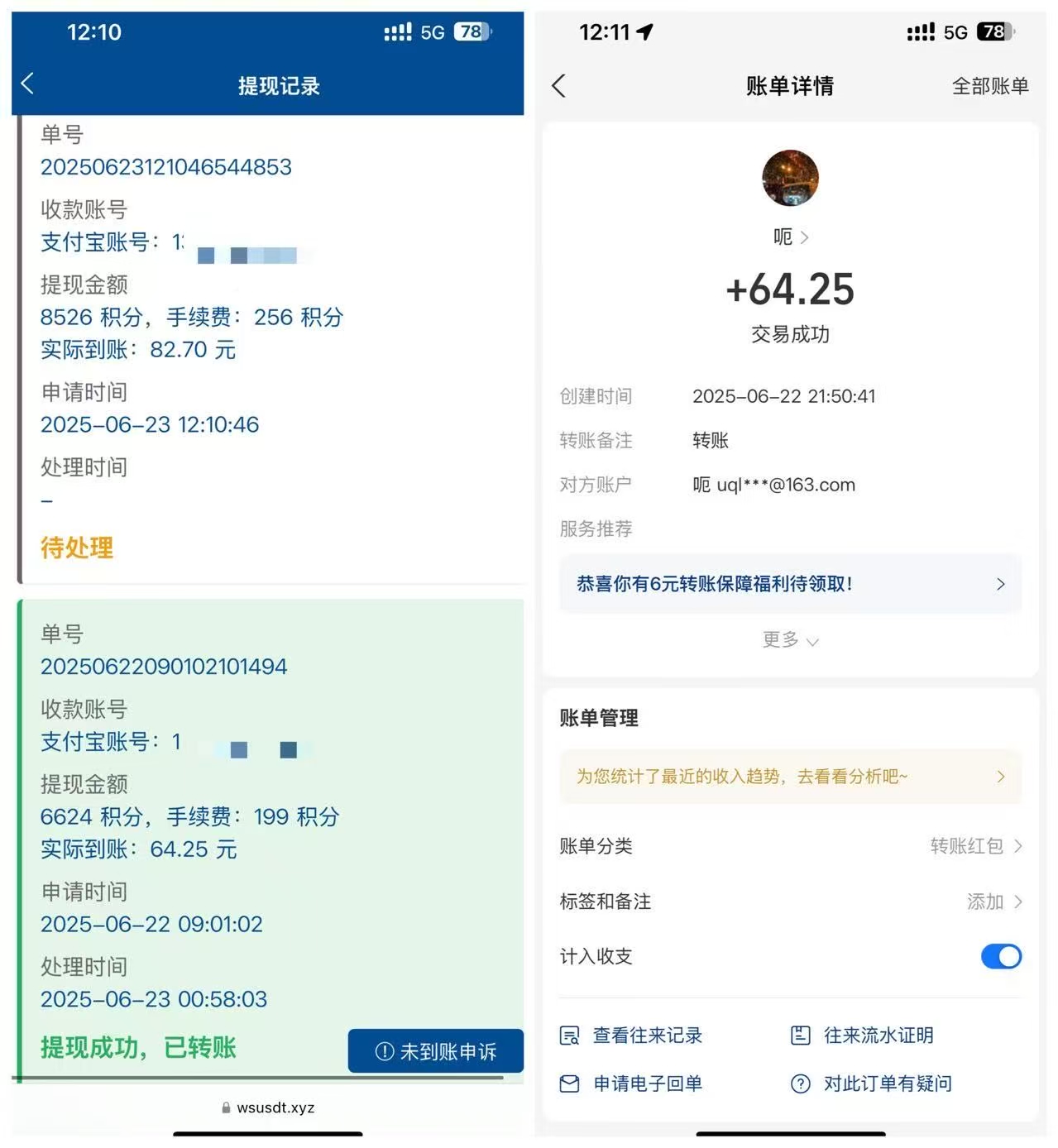Tap 8526 积分 withdrawal amount line
This screenshot has width=1058, height=1148.
click(192, 318)
